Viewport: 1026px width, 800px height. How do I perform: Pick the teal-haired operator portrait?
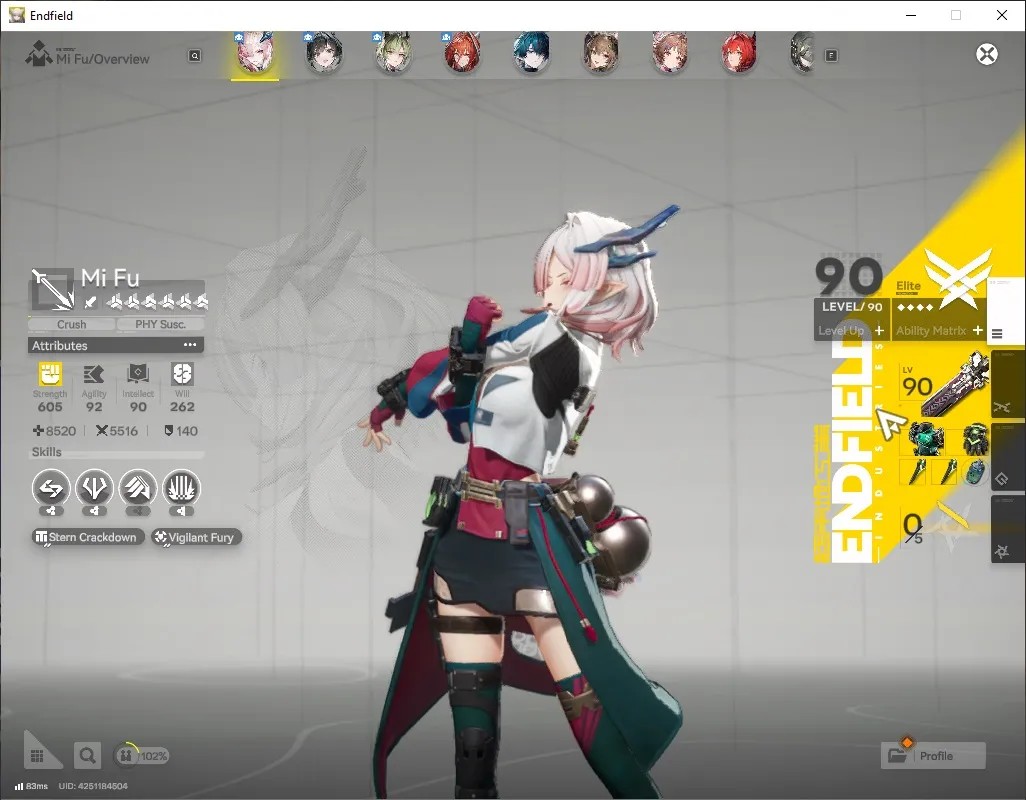click(x=531, y=53)
